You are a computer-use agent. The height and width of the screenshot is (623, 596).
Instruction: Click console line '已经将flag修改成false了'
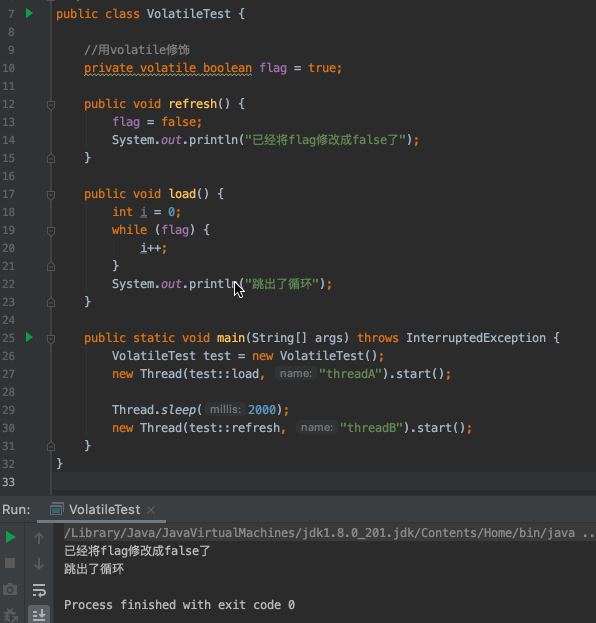[x=137, y=551]
